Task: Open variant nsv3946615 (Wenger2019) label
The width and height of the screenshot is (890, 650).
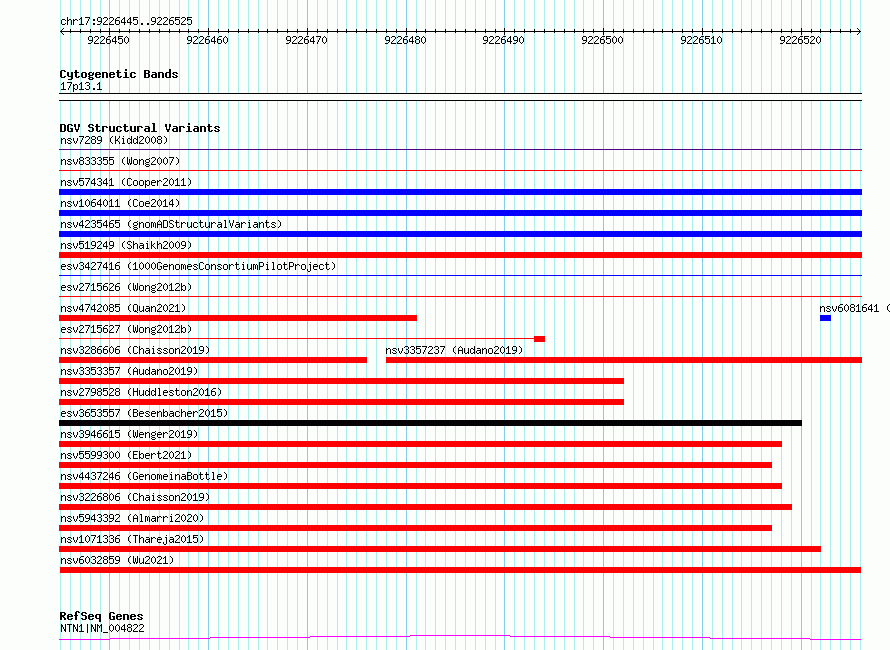Action: pyautogui.click(x=129, y=434)
